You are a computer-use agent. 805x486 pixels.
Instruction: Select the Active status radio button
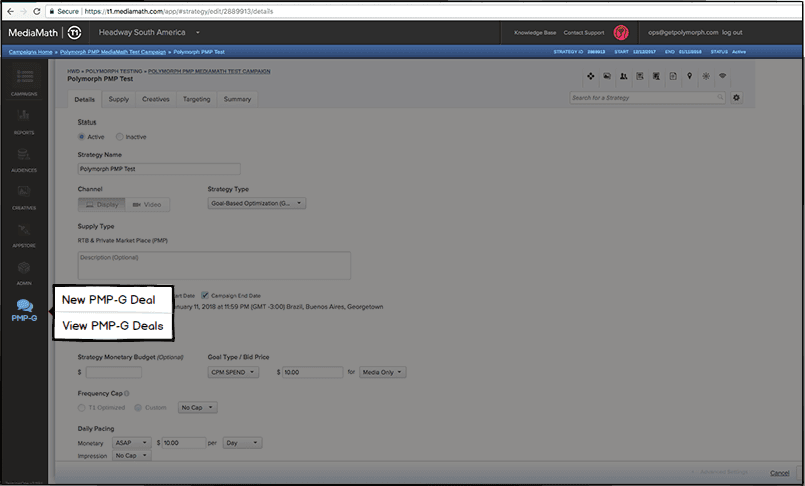tap(81, 137)
